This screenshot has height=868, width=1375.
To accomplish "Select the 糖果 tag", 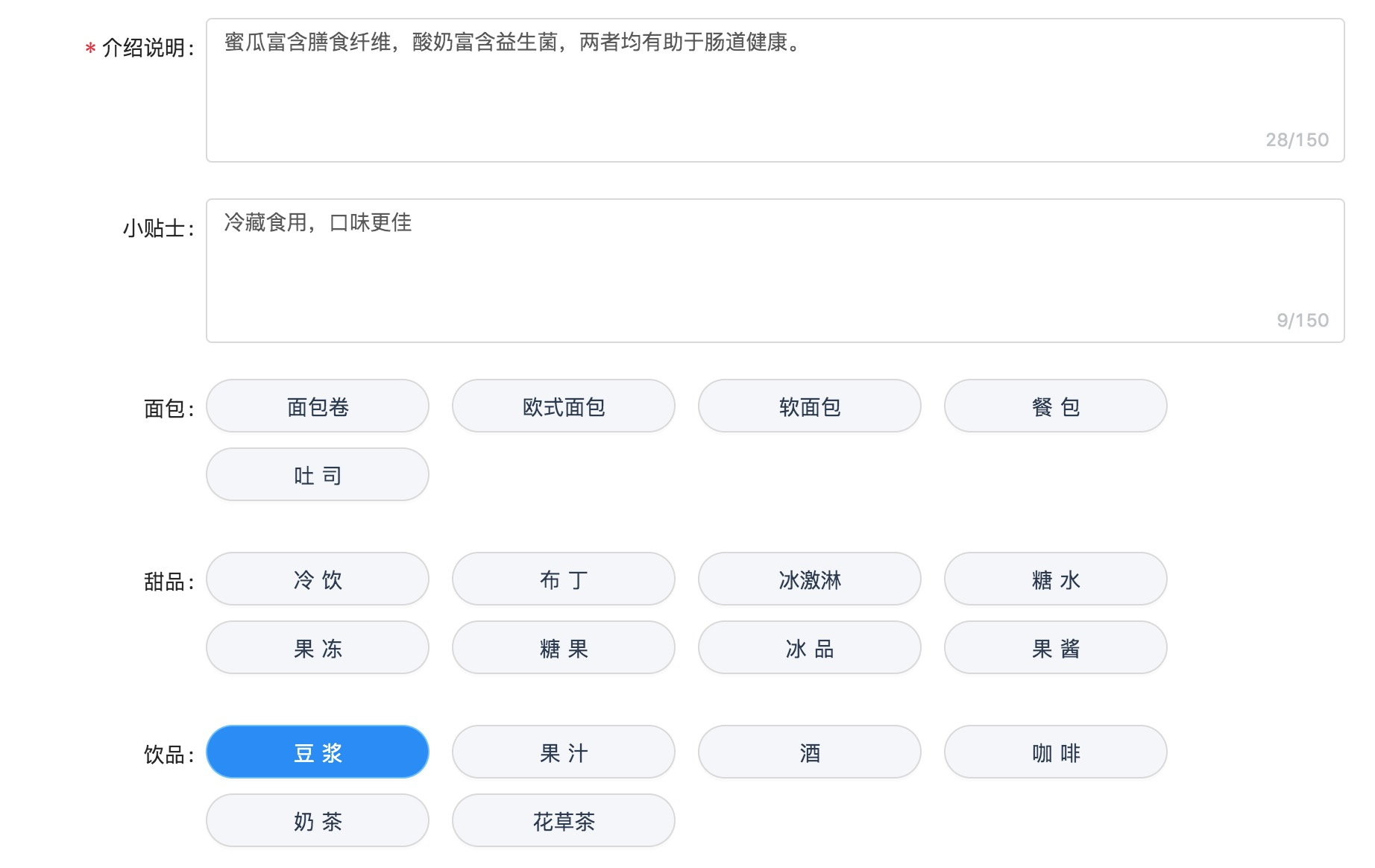I will 564,648.
